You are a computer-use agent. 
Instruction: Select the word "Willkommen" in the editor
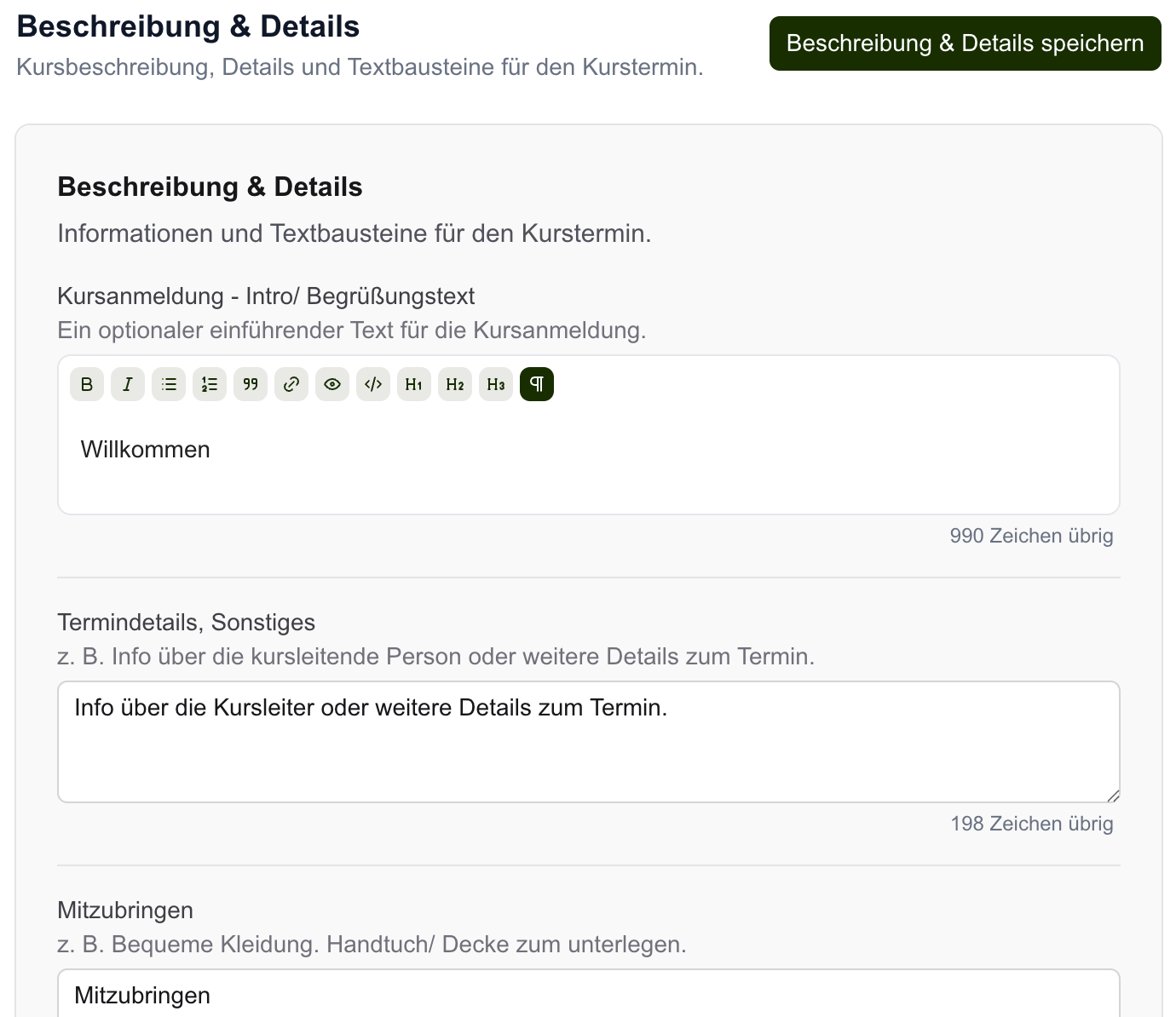tap(145, 449)
